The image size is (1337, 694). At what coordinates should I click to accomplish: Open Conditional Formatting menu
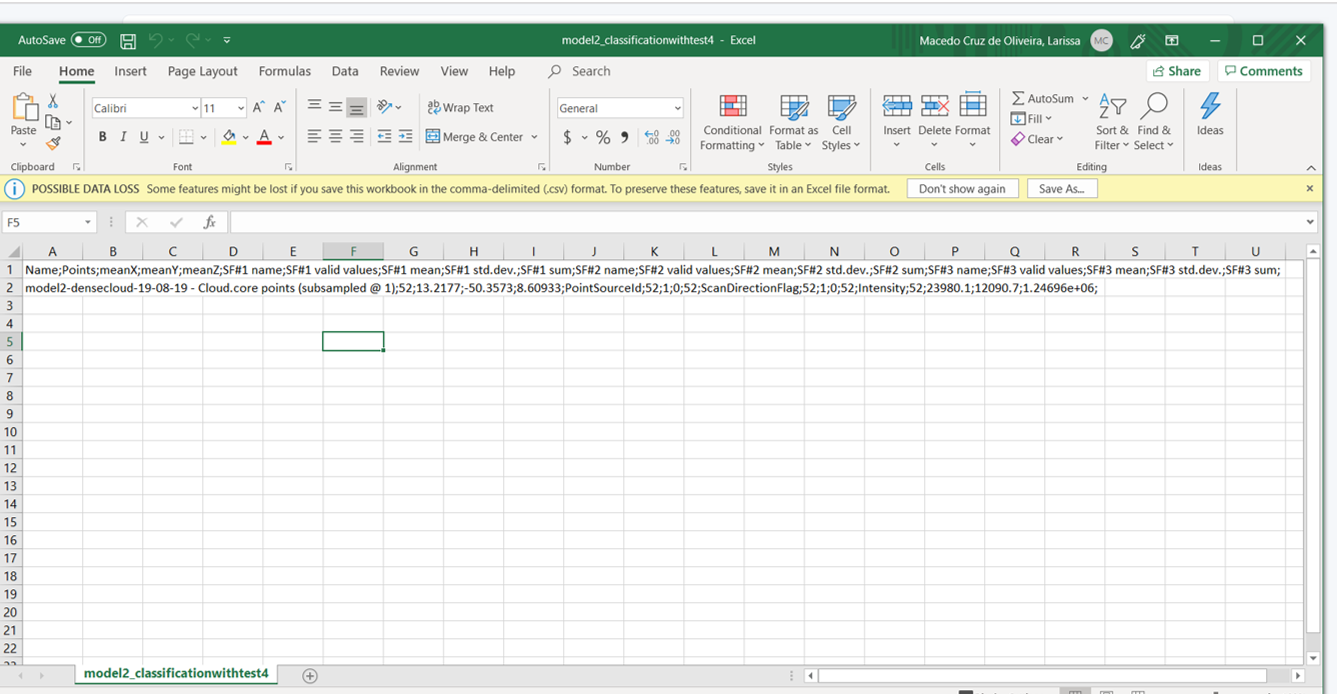pyautogui.click(x=732, y=123)
